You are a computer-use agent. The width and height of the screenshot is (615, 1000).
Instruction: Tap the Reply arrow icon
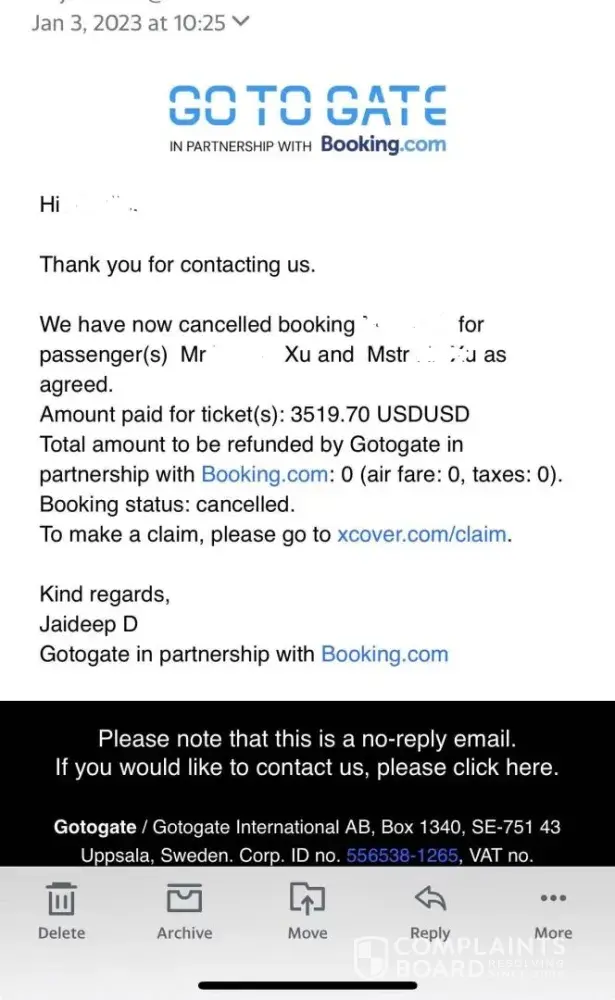pyautogui.click(x=430, y=899)
